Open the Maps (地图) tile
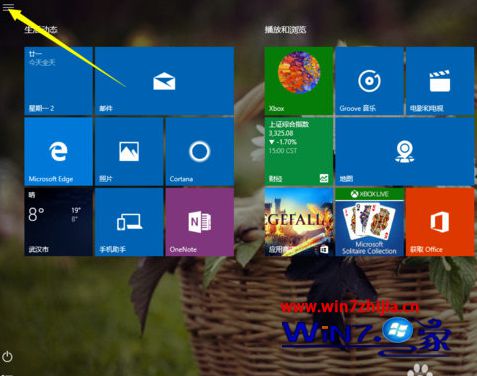The width and height of the screenshot is (477, 376). click(x=405, y=152)
